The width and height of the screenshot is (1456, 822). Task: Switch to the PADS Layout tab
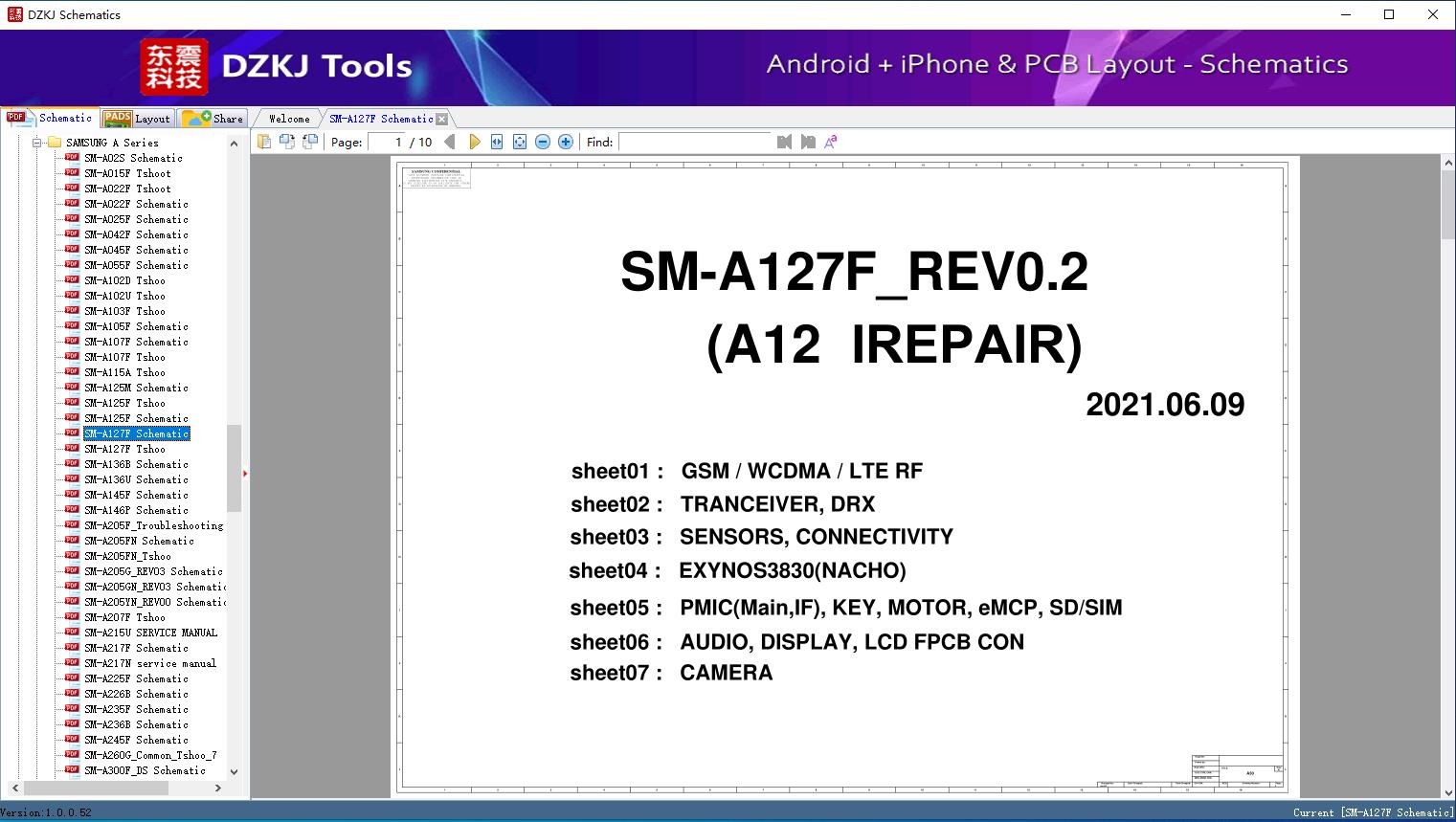[x=136, y=119]
